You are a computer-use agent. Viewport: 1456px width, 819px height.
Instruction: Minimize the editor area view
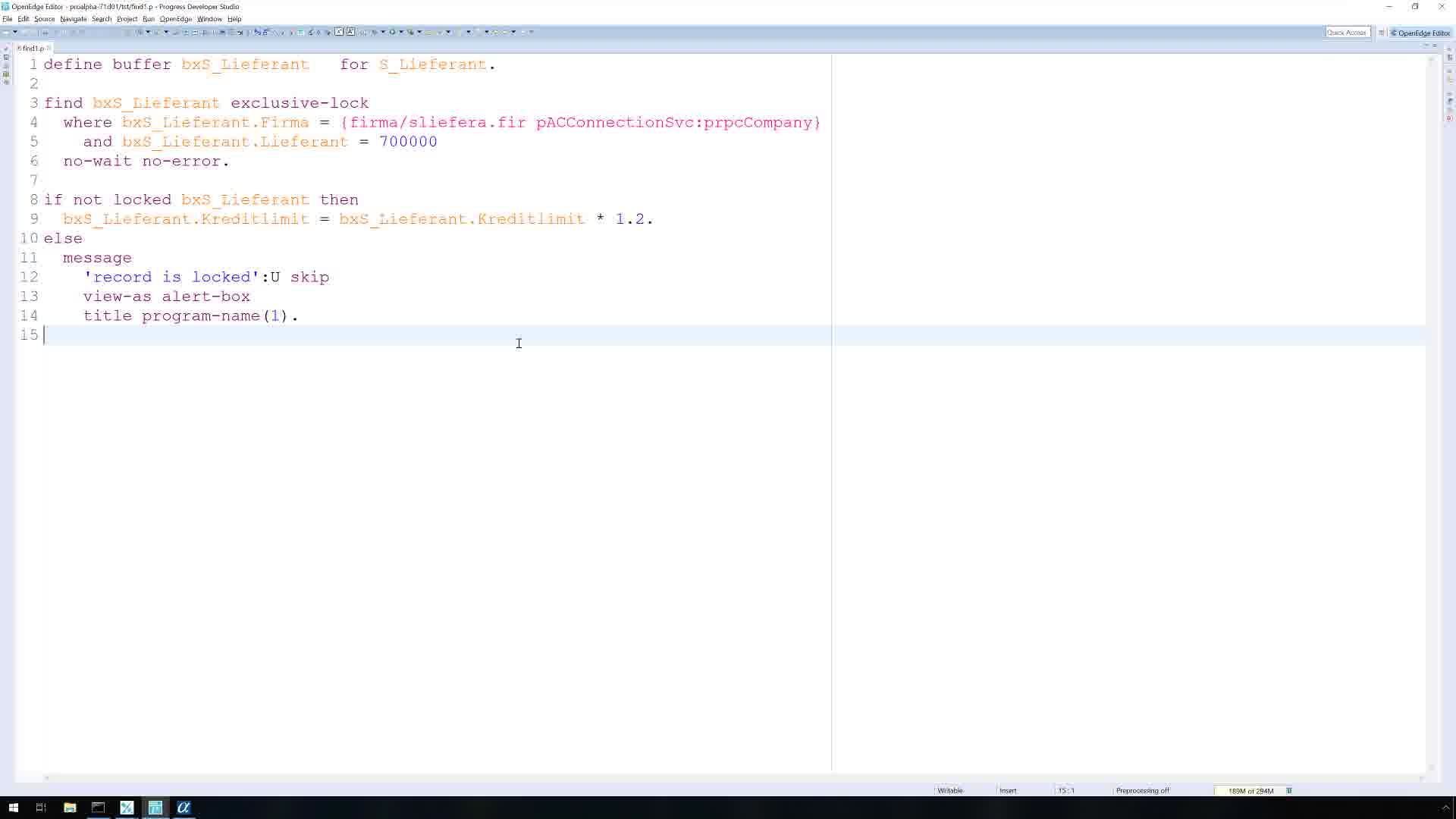pos(1426,45)
